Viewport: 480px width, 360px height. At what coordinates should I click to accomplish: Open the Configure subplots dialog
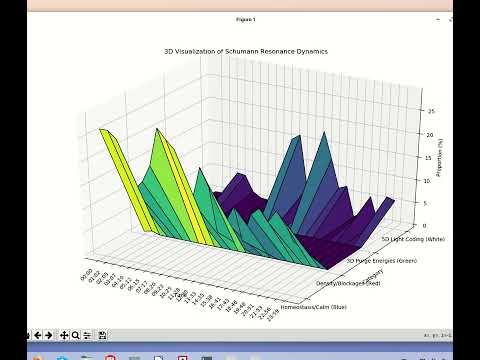[x=87, y=335]
